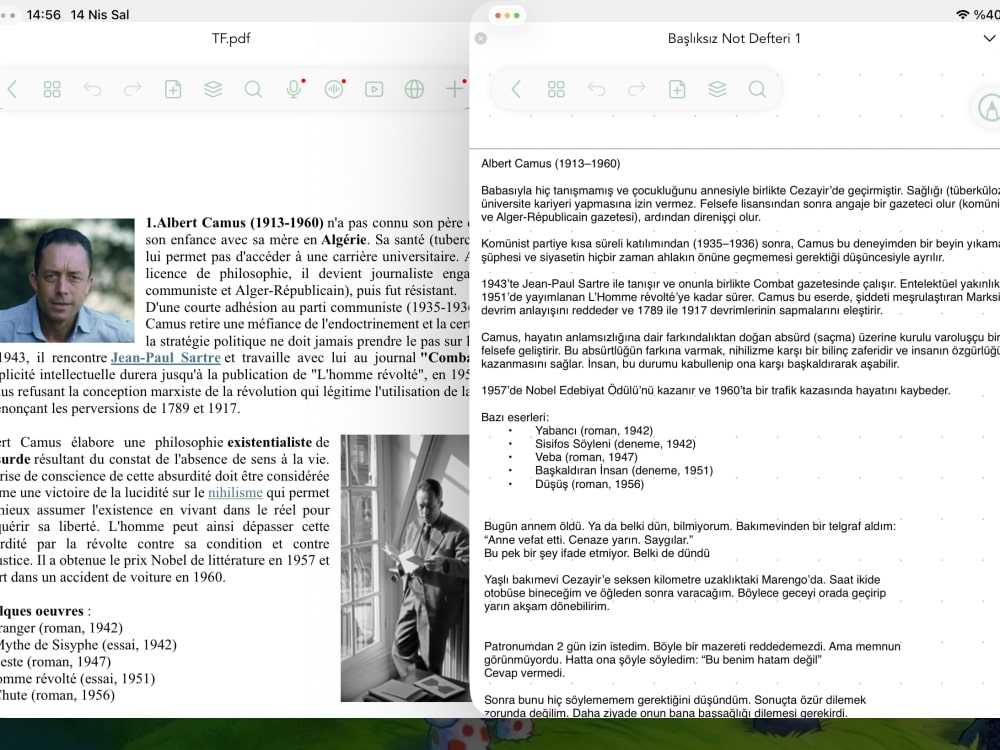Tap the Başlıksız Not Defteri 1 title
The image size is (1000, 750).
click(x=734, y=38)
